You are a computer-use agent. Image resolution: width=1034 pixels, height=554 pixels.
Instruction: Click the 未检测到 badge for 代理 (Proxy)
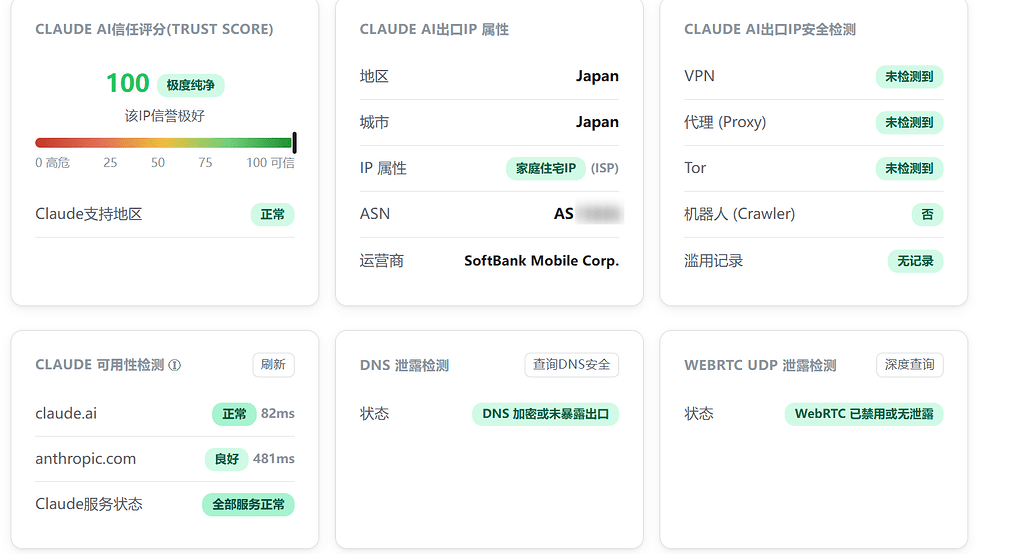coord(909,123)
